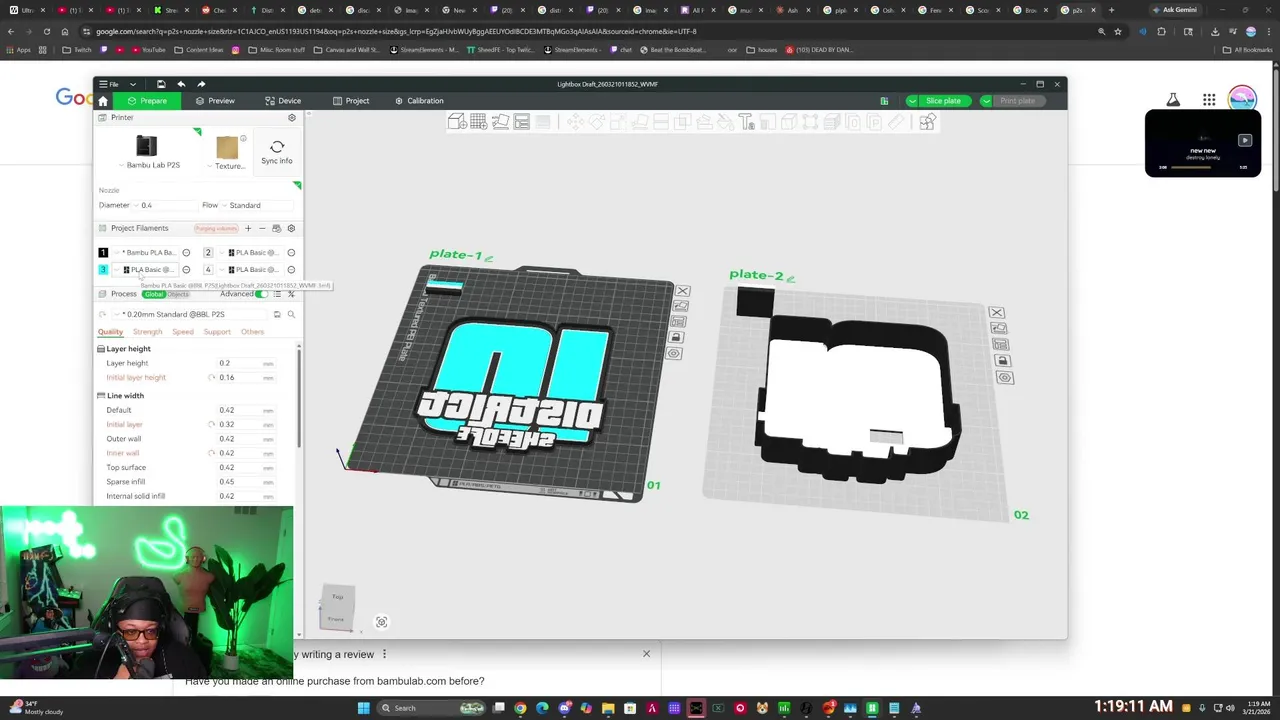
Task: Rename plate-1 using pencil icon
Action: (489, 258)
